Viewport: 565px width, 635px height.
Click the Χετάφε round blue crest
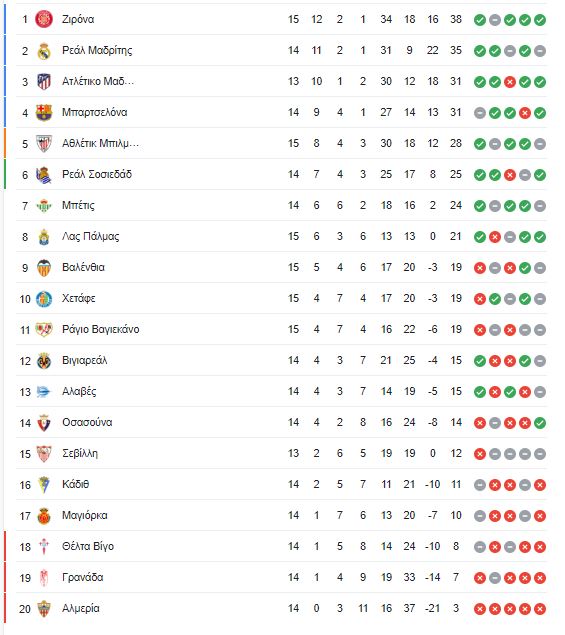click(x=44, y=299)
